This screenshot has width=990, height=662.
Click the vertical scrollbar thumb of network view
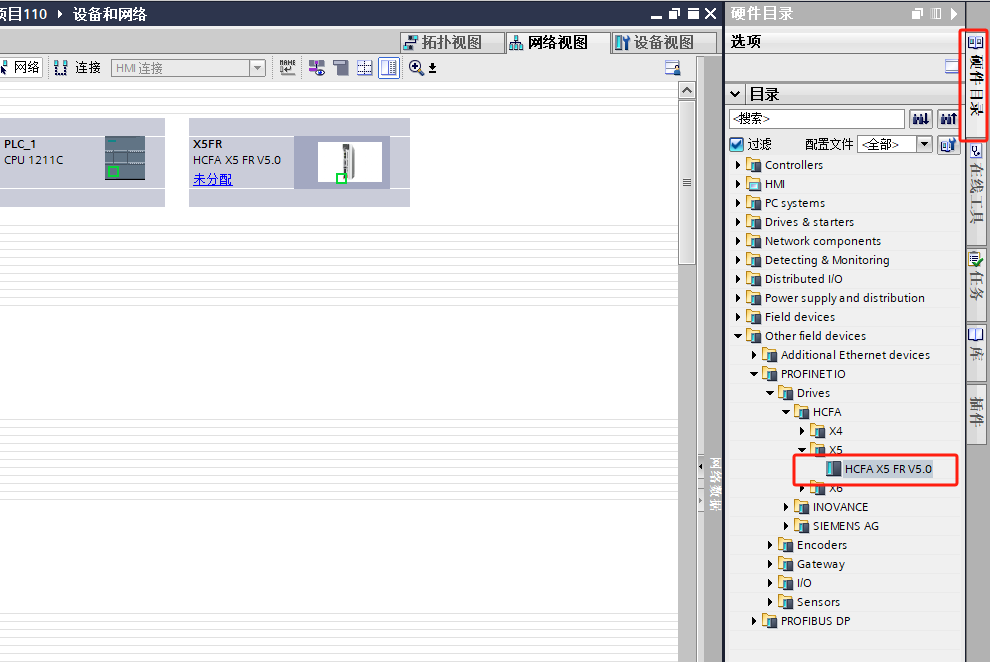[687, 182]
